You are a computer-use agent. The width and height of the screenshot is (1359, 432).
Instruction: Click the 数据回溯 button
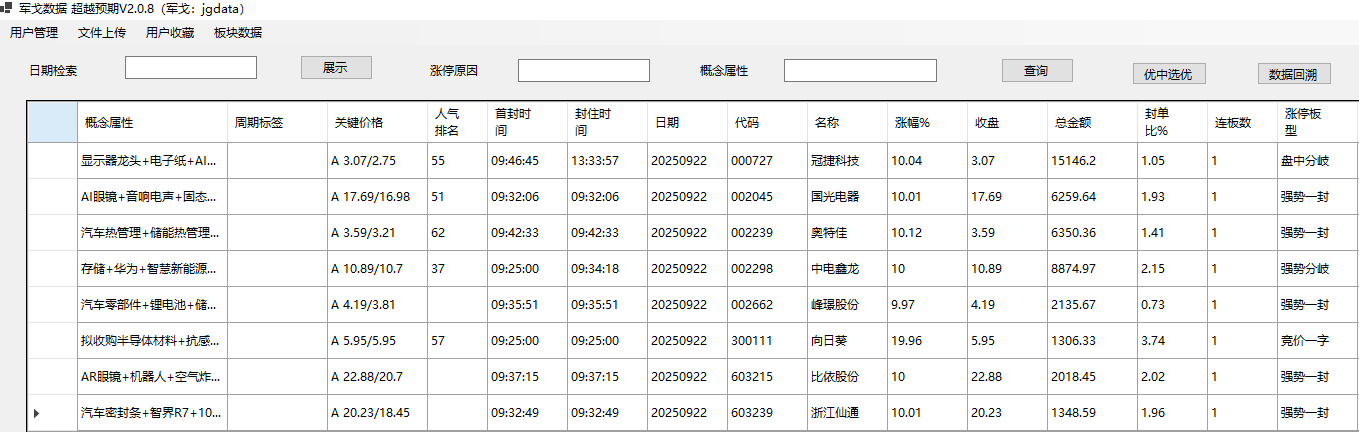pyautogui.click(x=1293, y=74)
